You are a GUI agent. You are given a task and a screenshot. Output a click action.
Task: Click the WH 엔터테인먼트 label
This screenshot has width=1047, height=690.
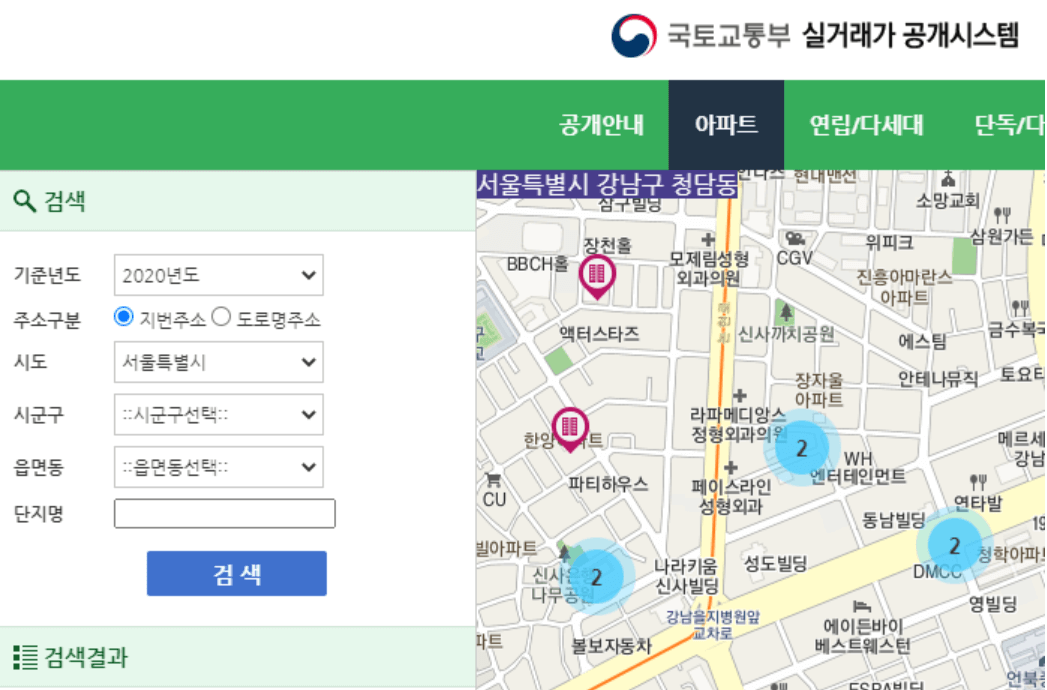[858, 468]
